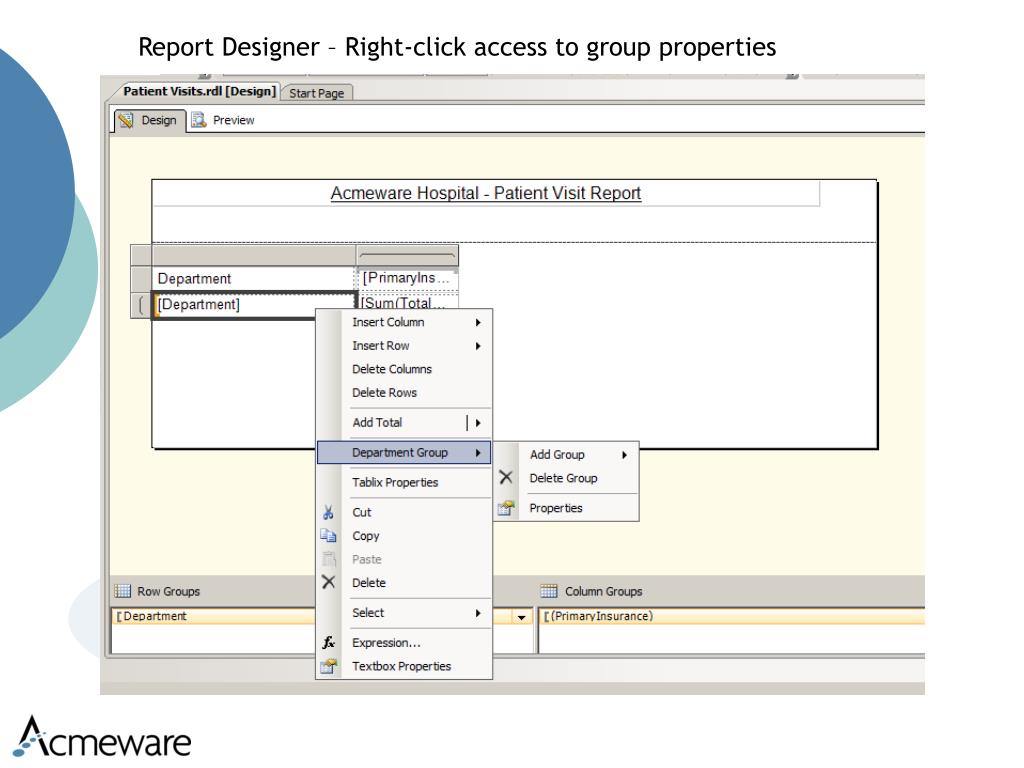Click the report title Acmeware Hospital textbox
The height and width of the screenshot is (768, 1024).
pyautogui.click(x=486, y=193)
